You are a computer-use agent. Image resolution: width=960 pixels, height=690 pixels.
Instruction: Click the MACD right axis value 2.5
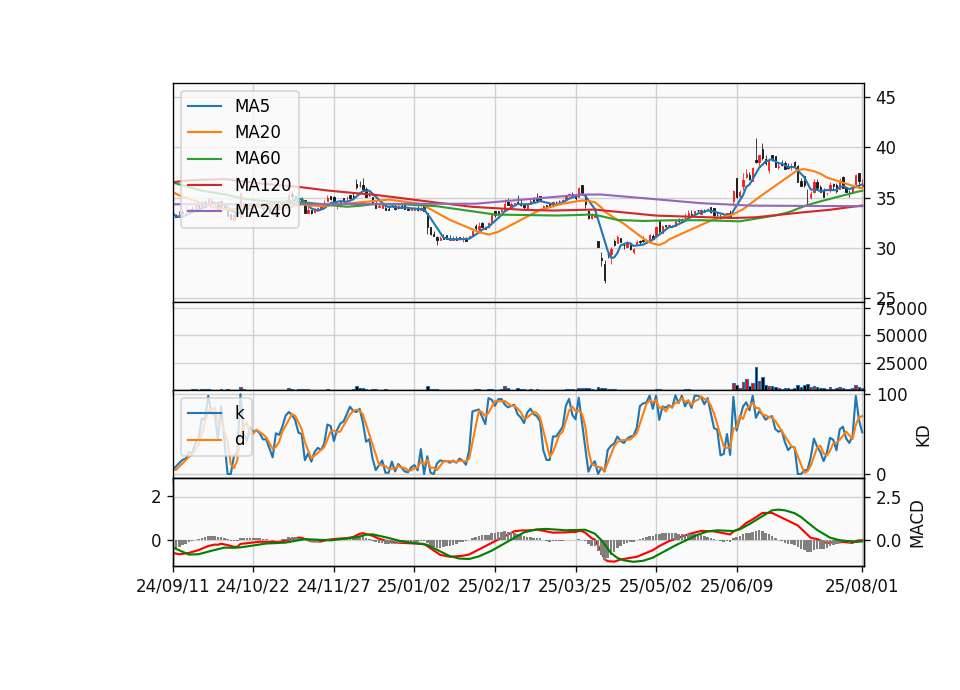point(889,498)
